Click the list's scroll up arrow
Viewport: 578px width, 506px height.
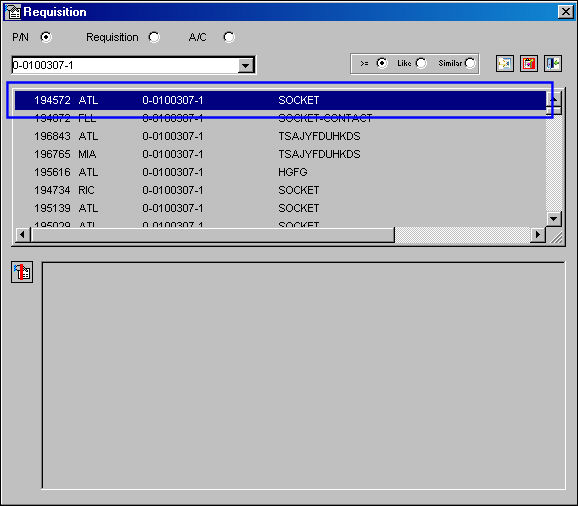[554, 99]
